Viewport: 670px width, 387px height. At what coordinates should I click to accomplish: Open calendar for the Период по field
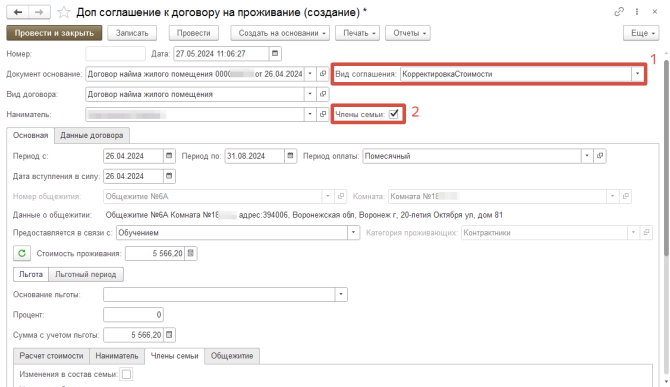(x=291, y=156)
